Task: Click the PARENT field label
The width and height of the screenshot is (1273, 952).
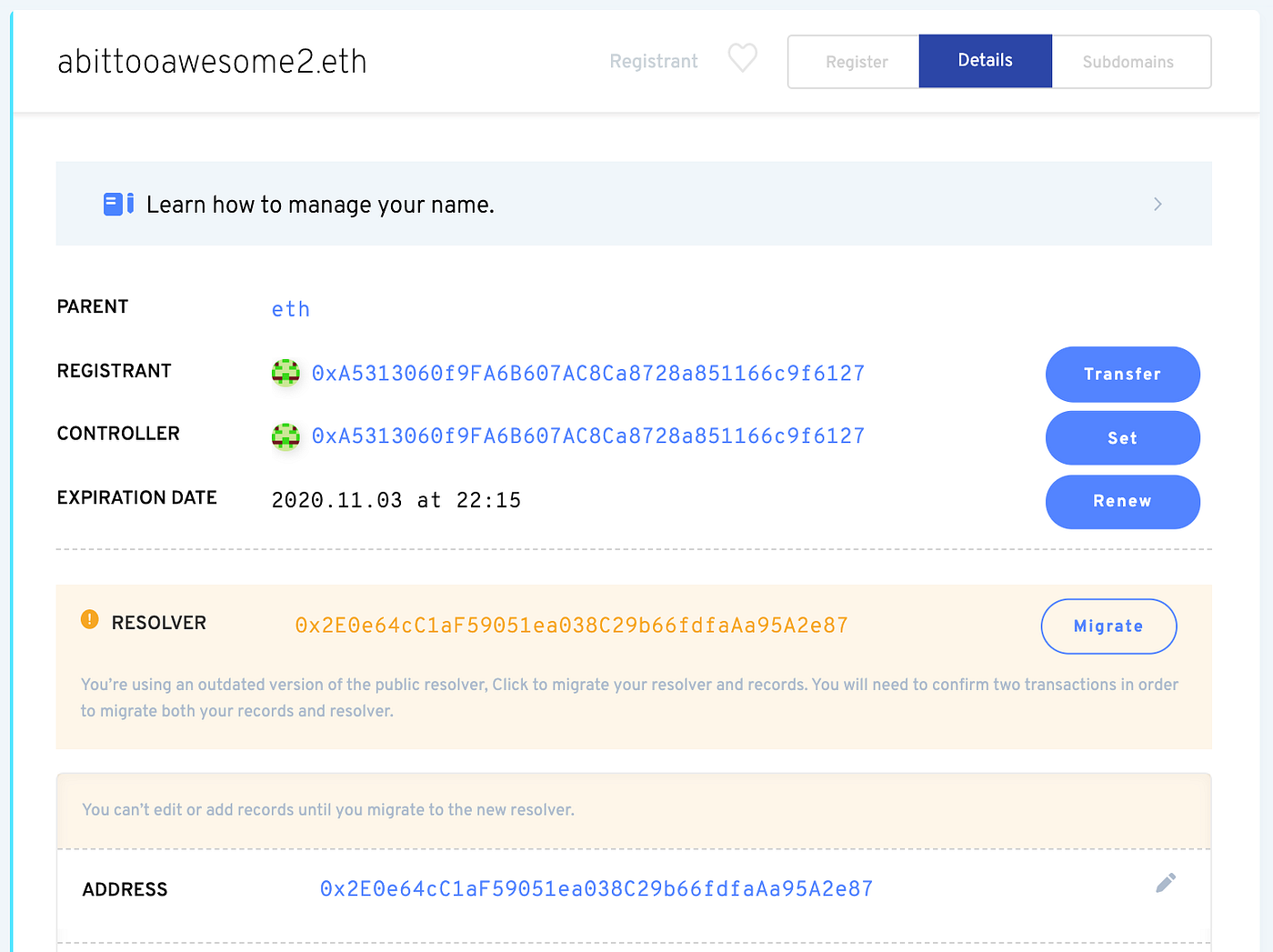Action: coord(93,306)
